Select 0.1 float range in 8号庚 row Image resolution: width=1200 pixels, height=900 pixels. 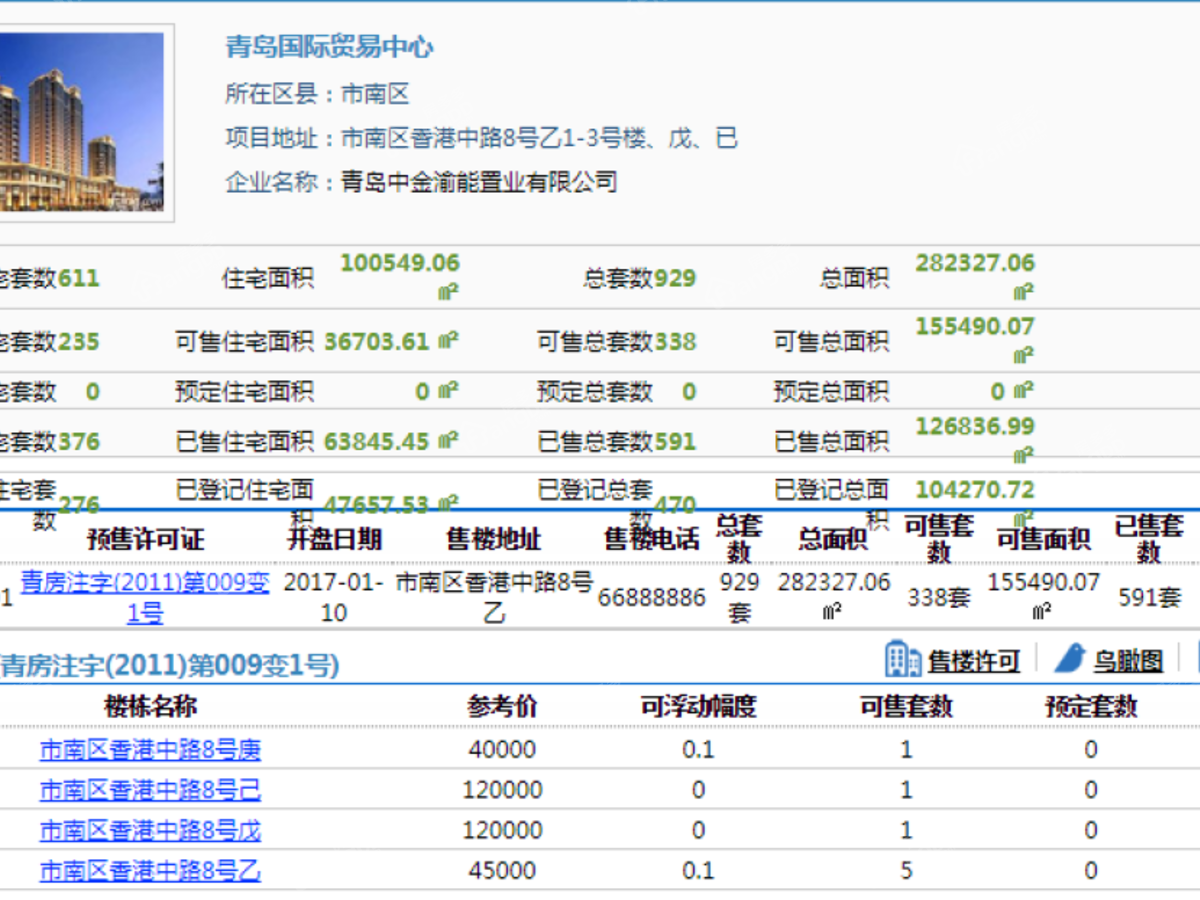[x=698, y=750]
